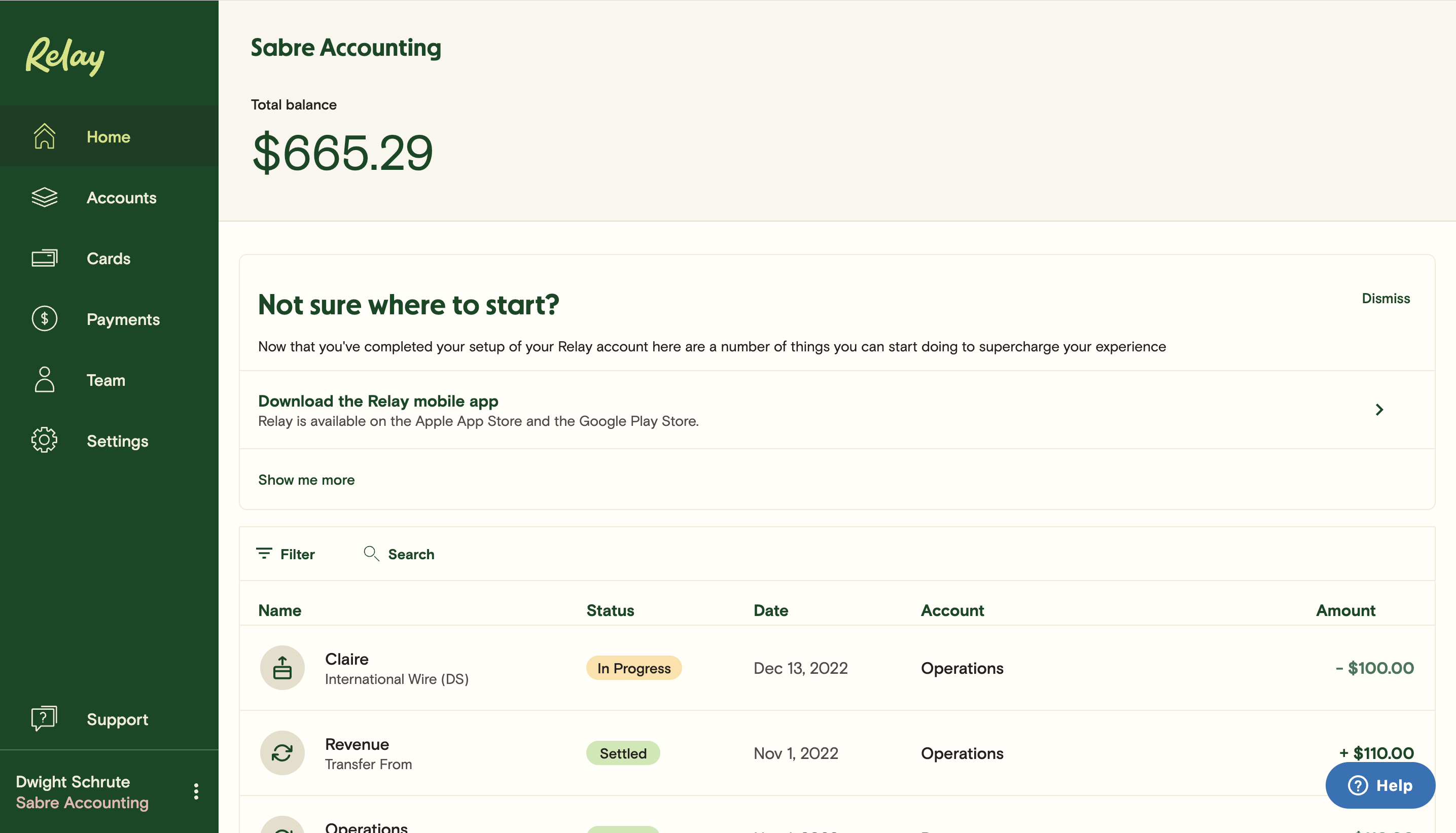Click the Claire transaction name

tap(347, 659)
